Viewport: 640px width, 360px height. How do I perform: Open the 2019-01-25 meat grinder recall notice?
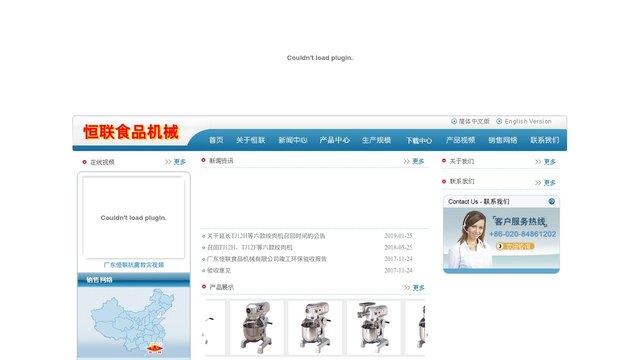coord(266,236)
